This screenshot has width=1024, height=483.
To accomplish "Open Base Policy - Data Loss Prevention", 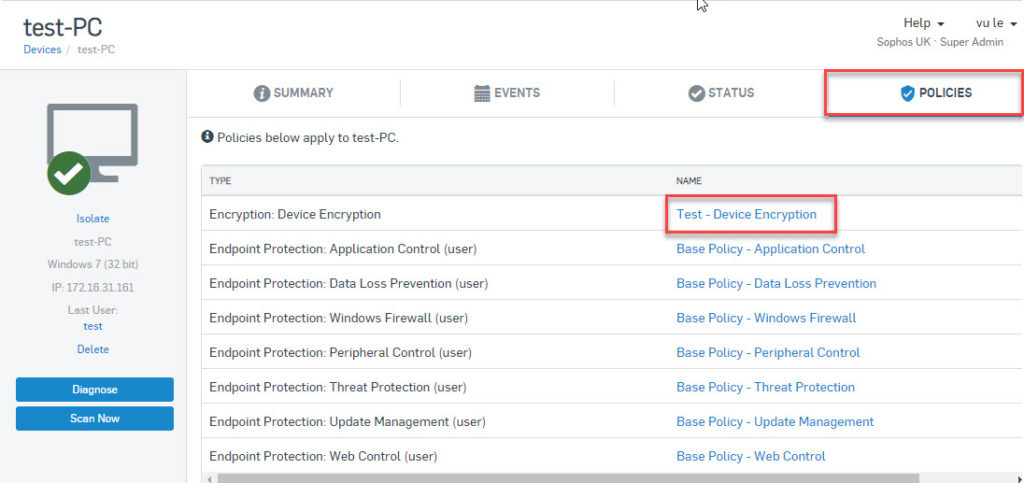I will tap(776, 283).
